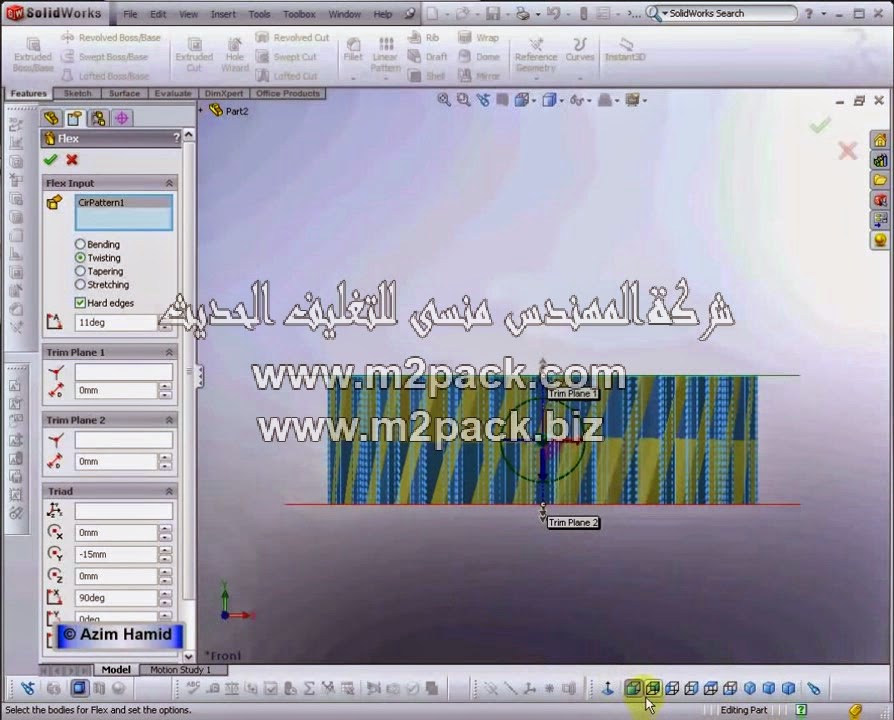Image resolution: width=894 pixels, height=720 pixels.
Task: Switch to Evaluate tab
Action: point(173,93)
